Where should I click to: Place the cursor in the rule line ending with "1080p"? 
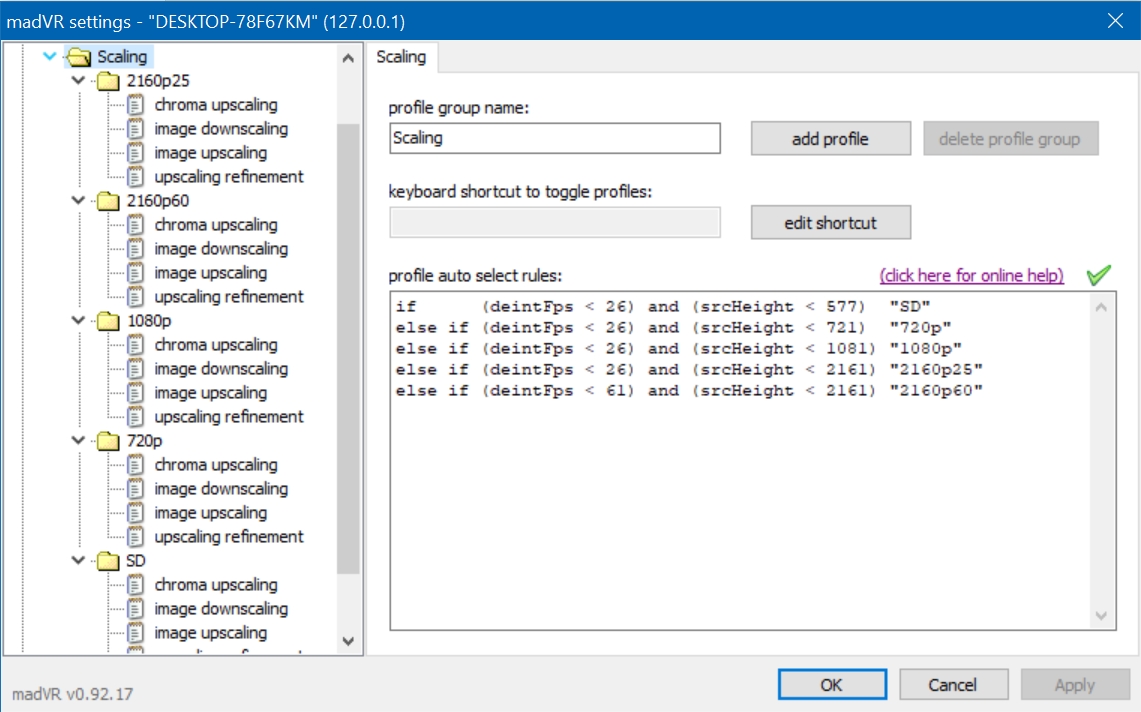(678, 349)
